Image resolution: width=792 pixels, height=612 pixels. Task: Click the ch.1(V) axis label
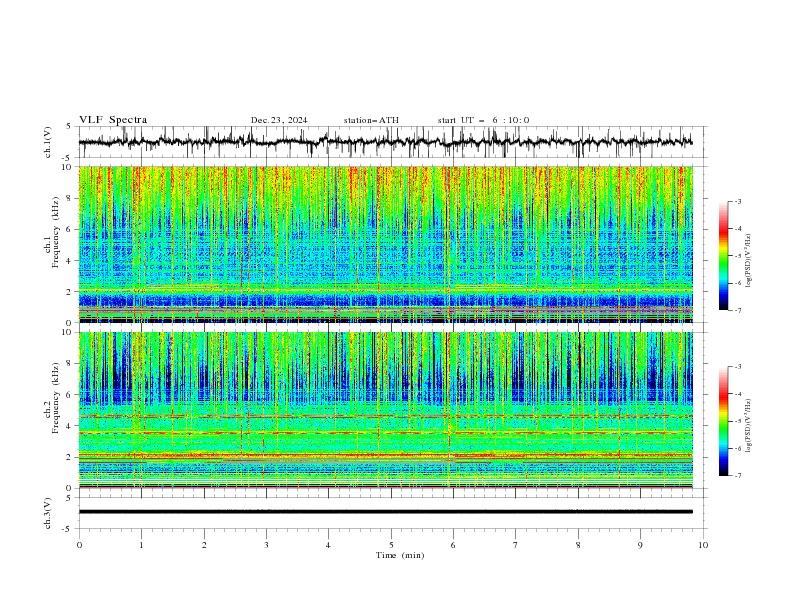(x=48, y=142)
